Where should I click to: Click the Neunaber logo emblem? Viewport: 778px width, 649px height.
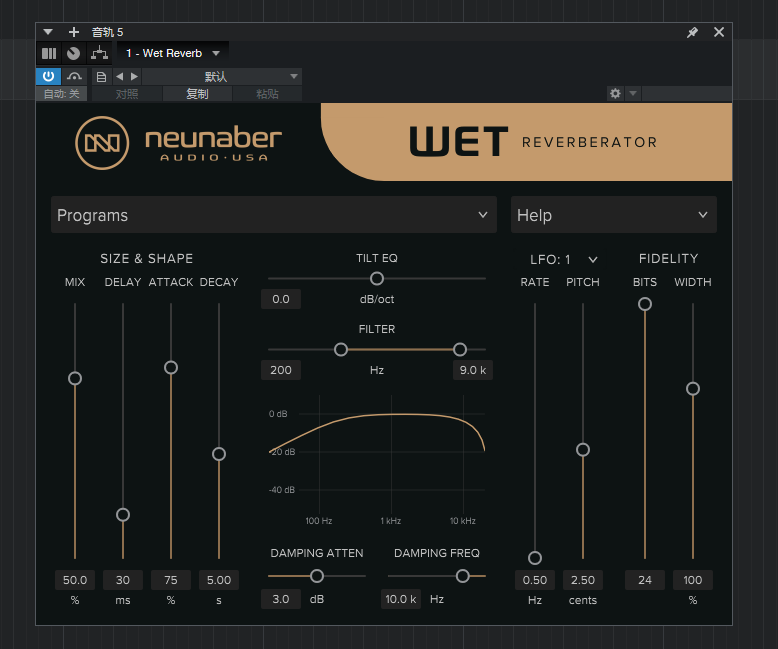(x=101, y=143)
